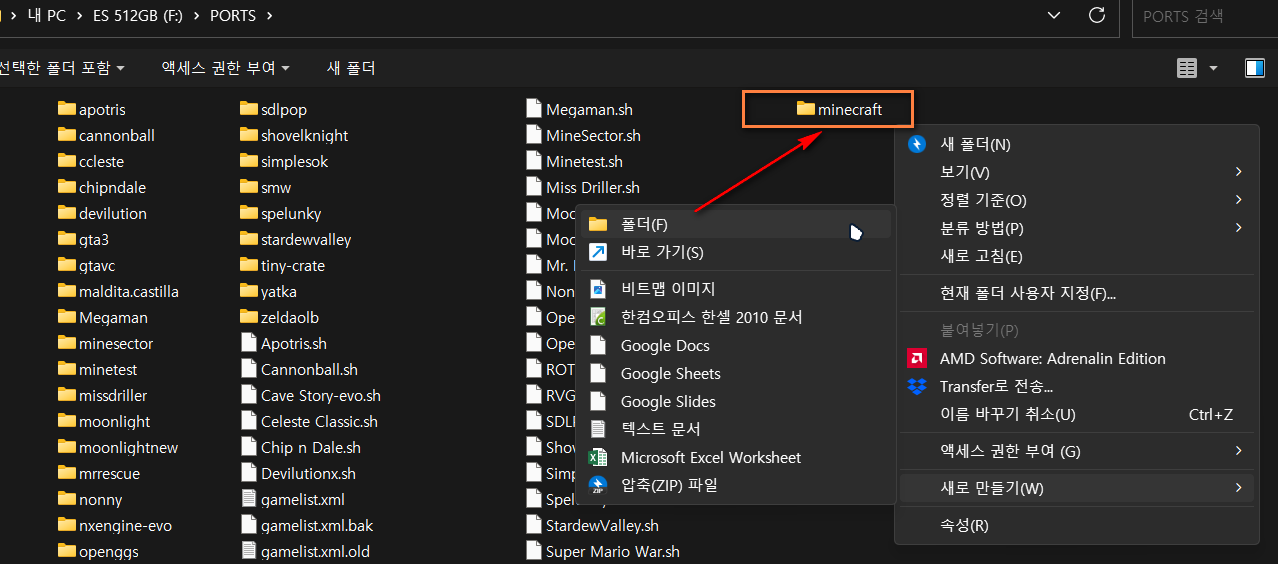This screenshot has width=1278, height=564.
Task: Create a 한컴오피스 한셀 2010 문서
Action: pyautogui.click(x=735, y=317)
